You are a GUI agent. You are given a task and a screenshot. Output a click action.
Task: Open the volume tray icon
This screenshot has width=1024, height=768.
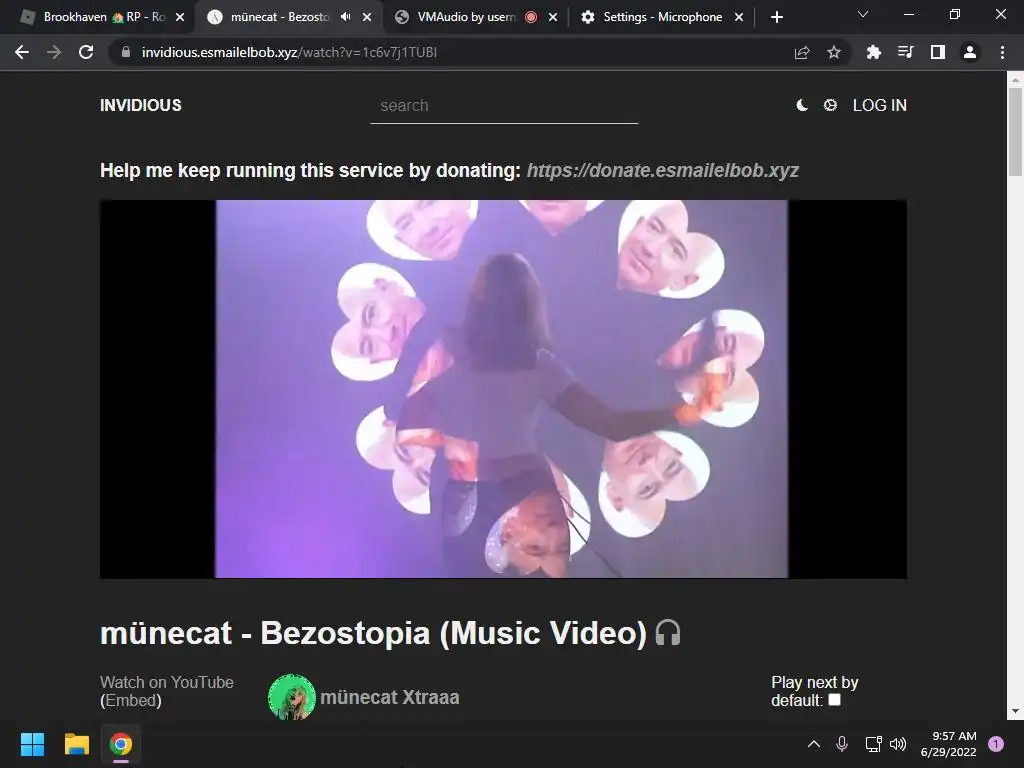(x=898, y=744)
